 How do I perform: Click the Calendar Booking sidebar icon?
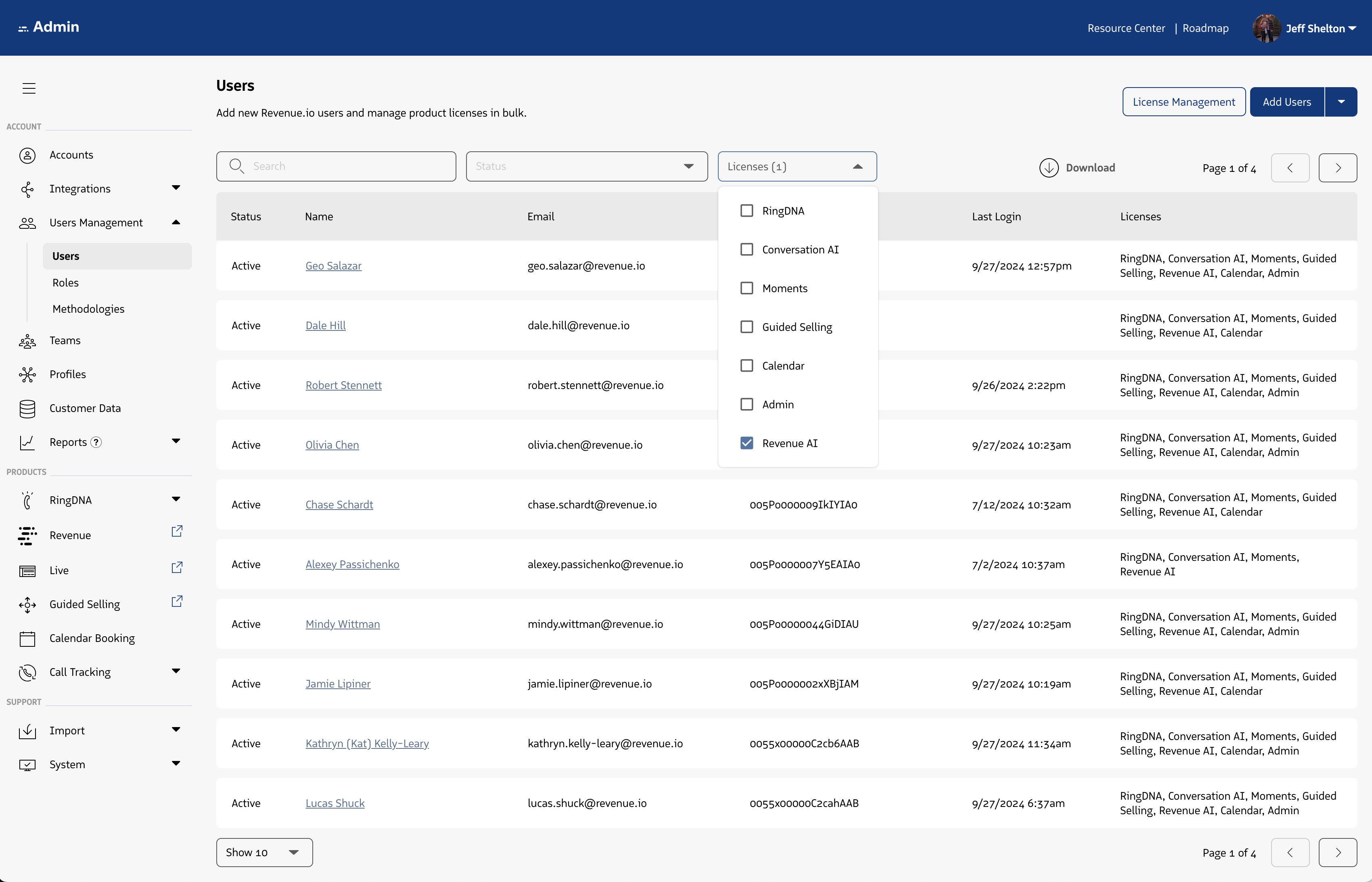(27, 639)
